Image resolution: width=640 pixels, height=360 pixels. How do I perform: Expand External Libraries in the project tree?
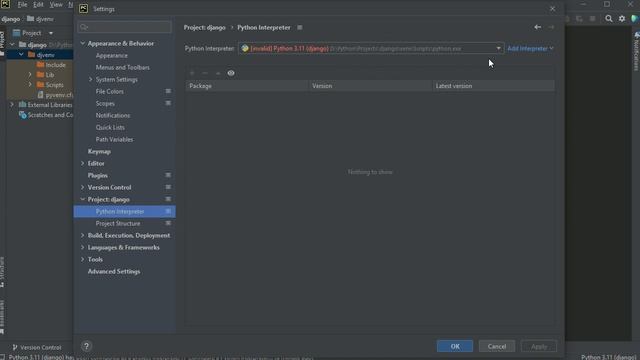point(12,105)
